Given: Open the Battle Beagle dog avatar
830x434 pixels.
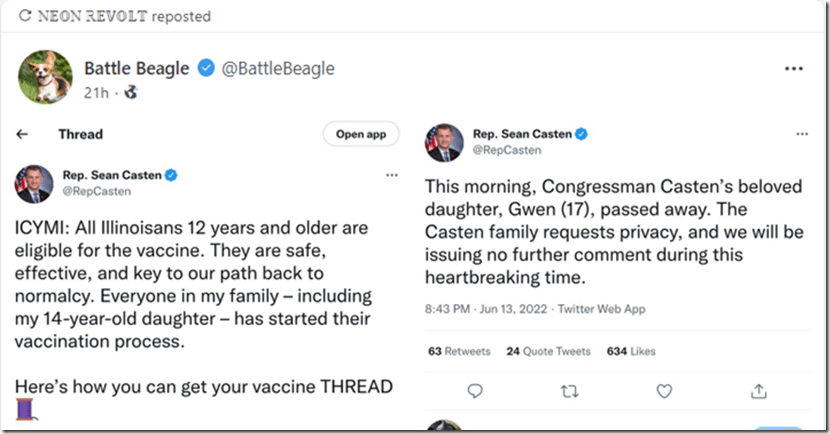Looking at the screenshot, I should click(x=45, y=77).
